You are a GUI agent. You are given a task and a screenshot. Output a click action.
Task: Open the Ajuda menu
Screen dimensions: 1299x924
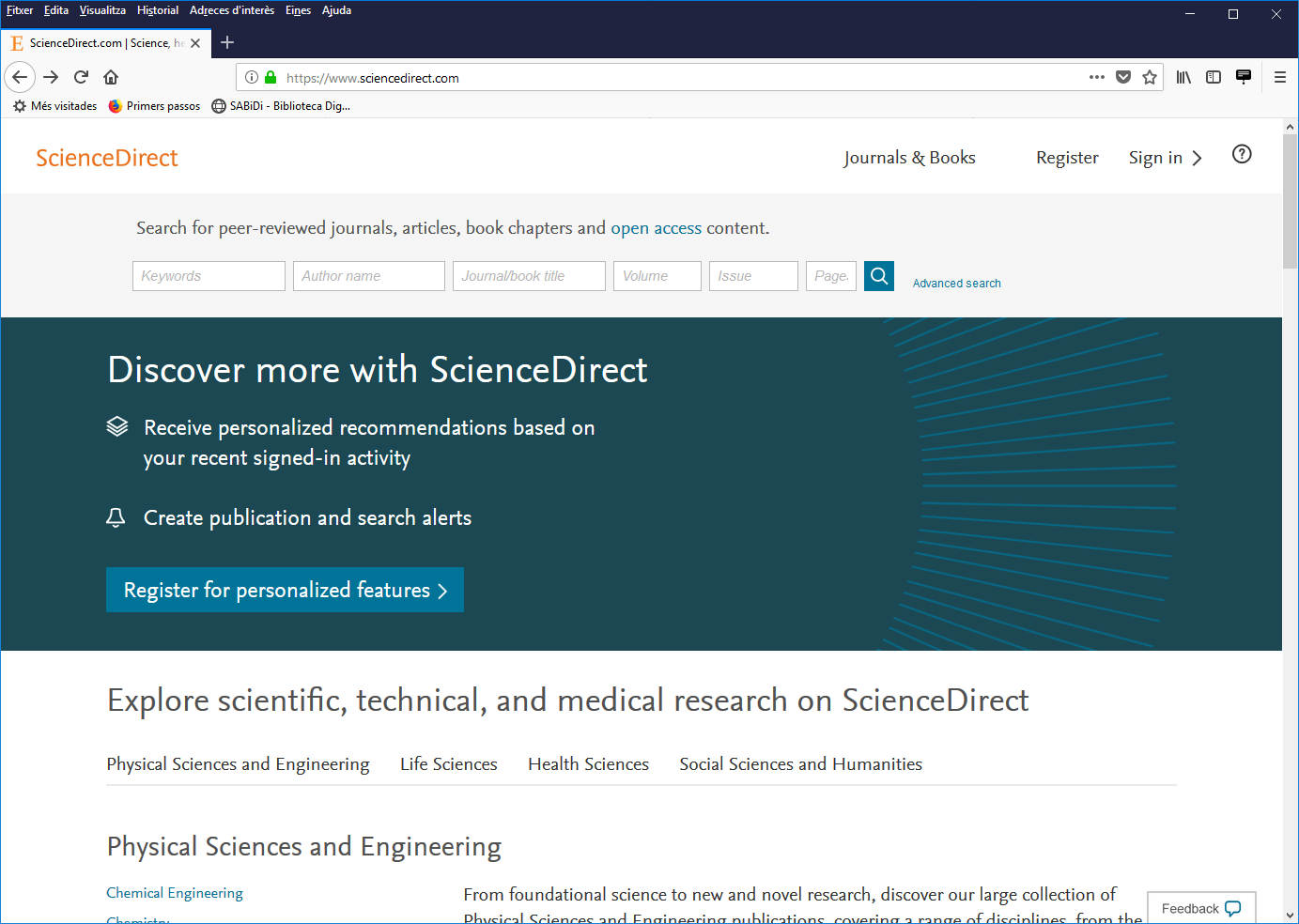point(336,10)
